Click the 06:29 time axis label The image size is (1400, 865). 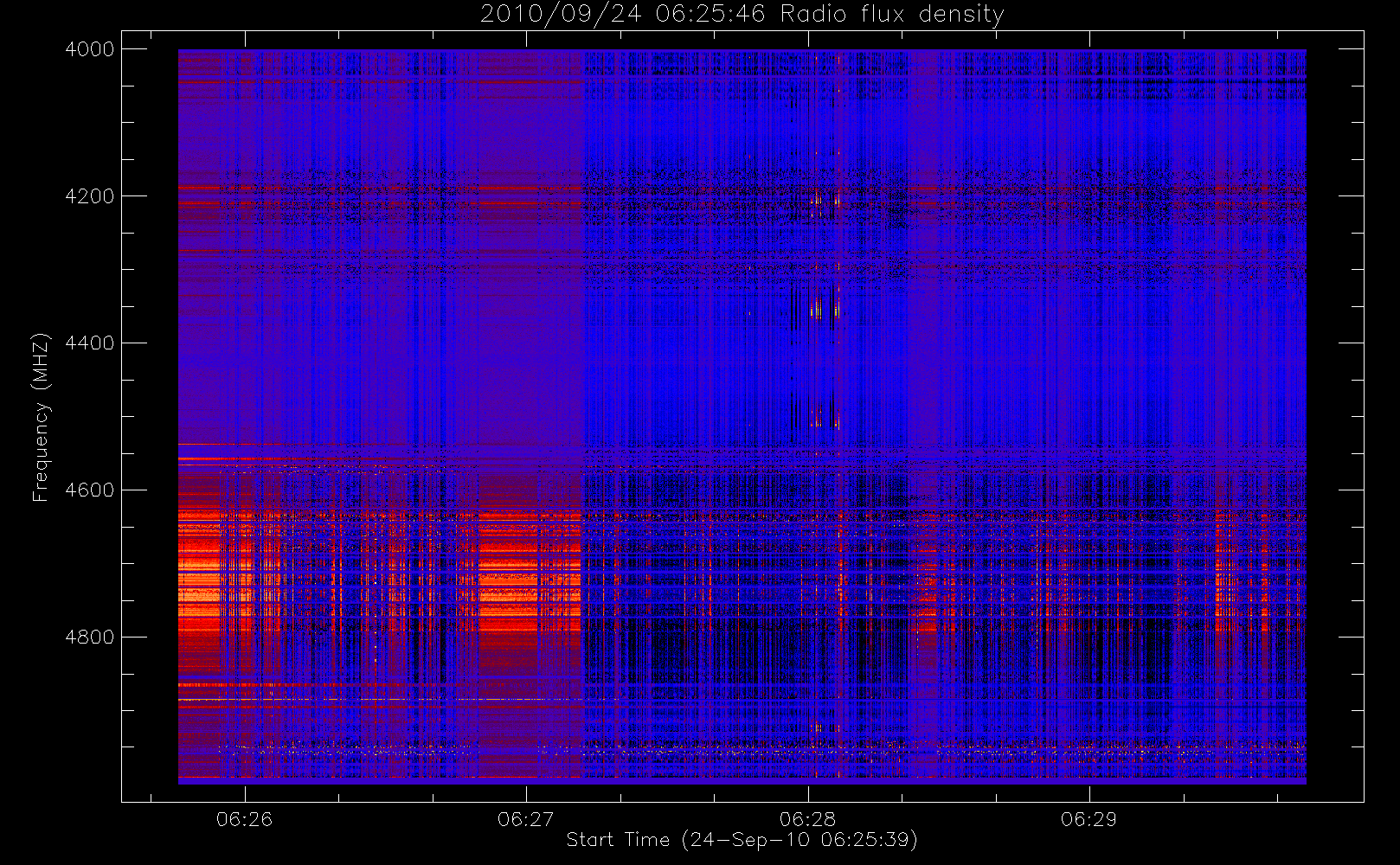click(x=1089, y=819)
